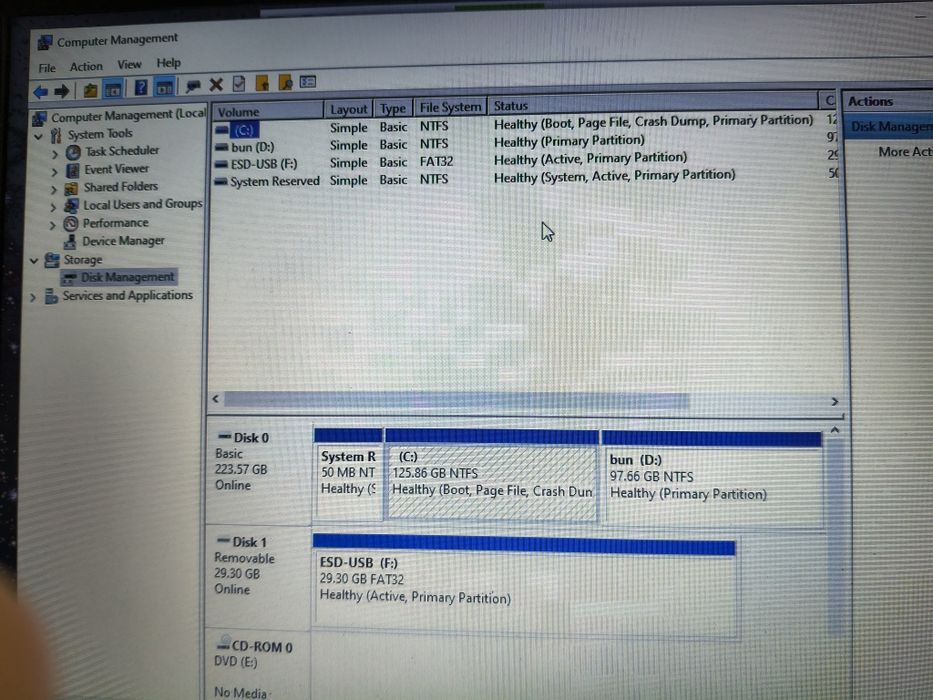Click Disk Management in Actions pane
Screen dimensions: 933x700
pos(890,127)
